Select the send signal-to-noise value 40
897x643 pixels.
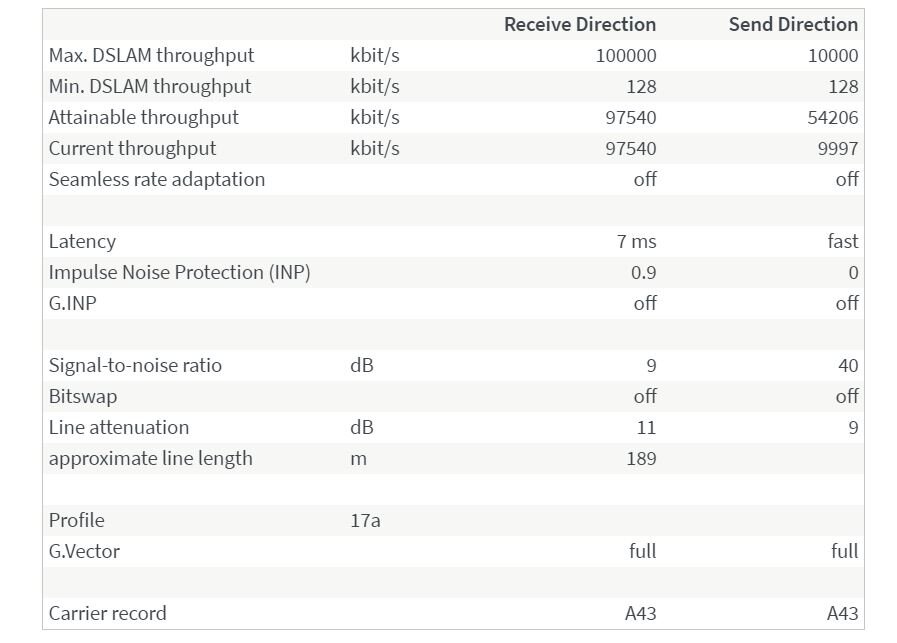(x=848, y=366)
